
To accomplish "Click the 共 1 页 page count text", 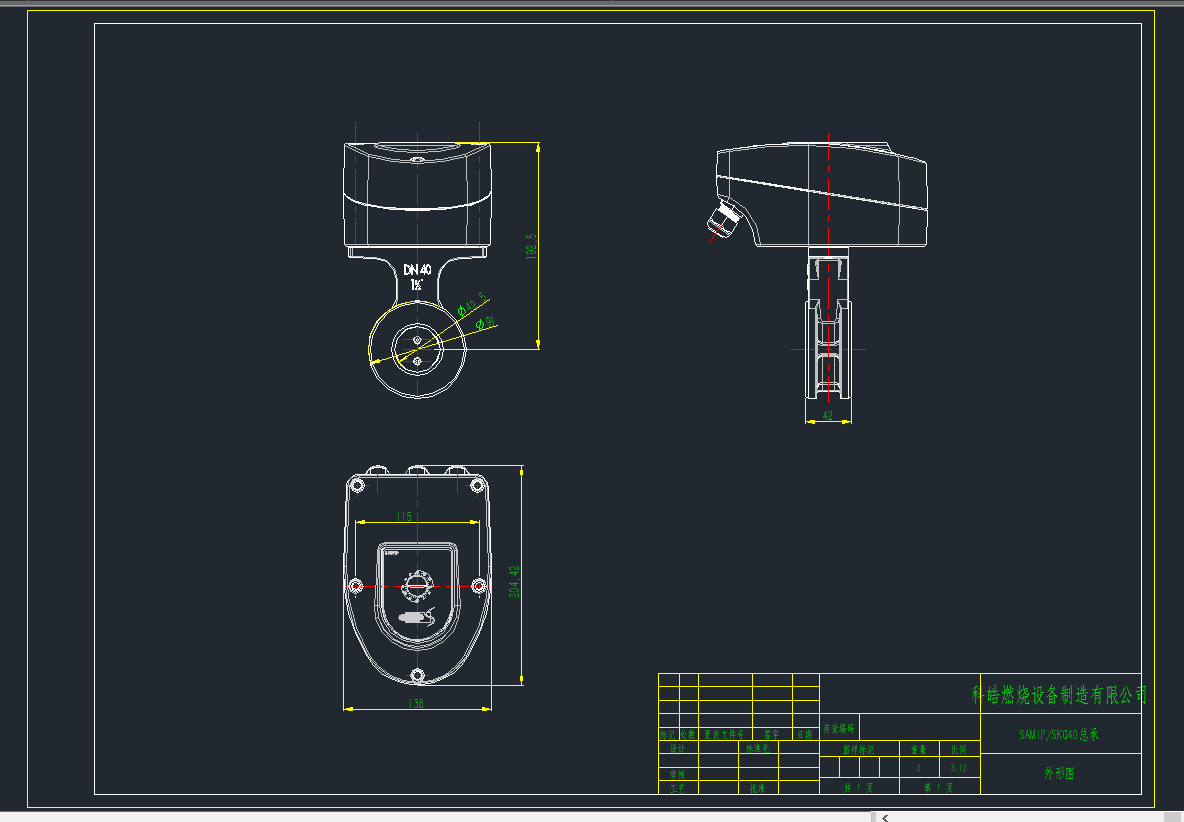I will point(859,787).
